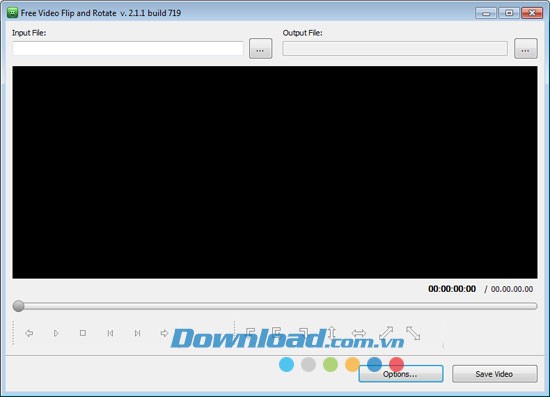Minimize the Free Video Flip and Rotate window
This screenshot has width=550, height=397.
click(485, 13)
